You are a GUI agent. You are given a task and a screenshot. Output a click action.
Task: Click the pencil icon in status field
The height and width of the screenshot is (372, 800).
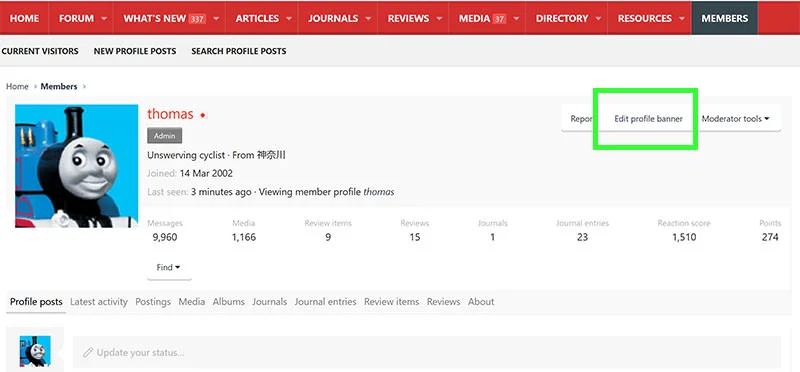pyautogui.click(x=88, y=353)
